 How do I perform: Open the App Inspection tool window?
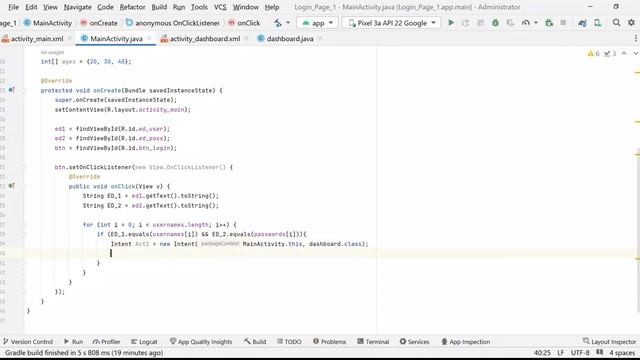[466, 342]
